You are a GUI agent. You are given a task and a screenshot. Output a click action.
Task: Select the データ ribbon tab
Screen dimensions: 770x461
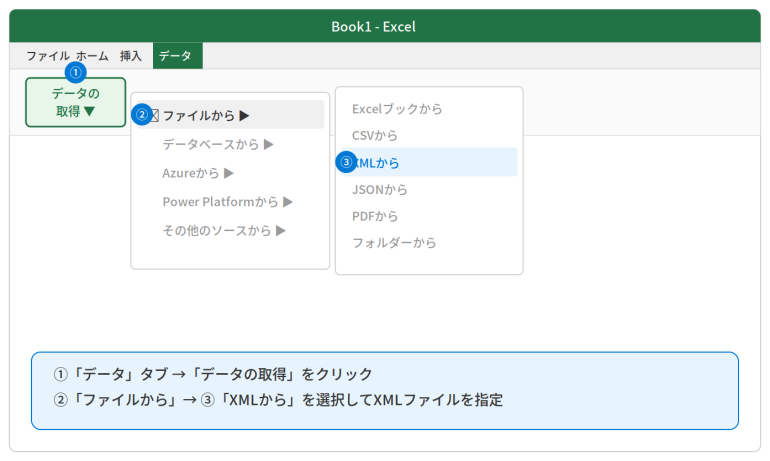178,56
